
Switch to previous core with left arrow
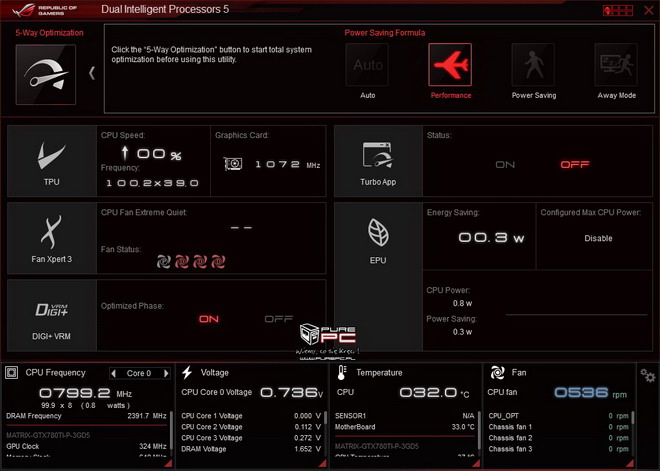pyautogui.click(x=113, y=373)
